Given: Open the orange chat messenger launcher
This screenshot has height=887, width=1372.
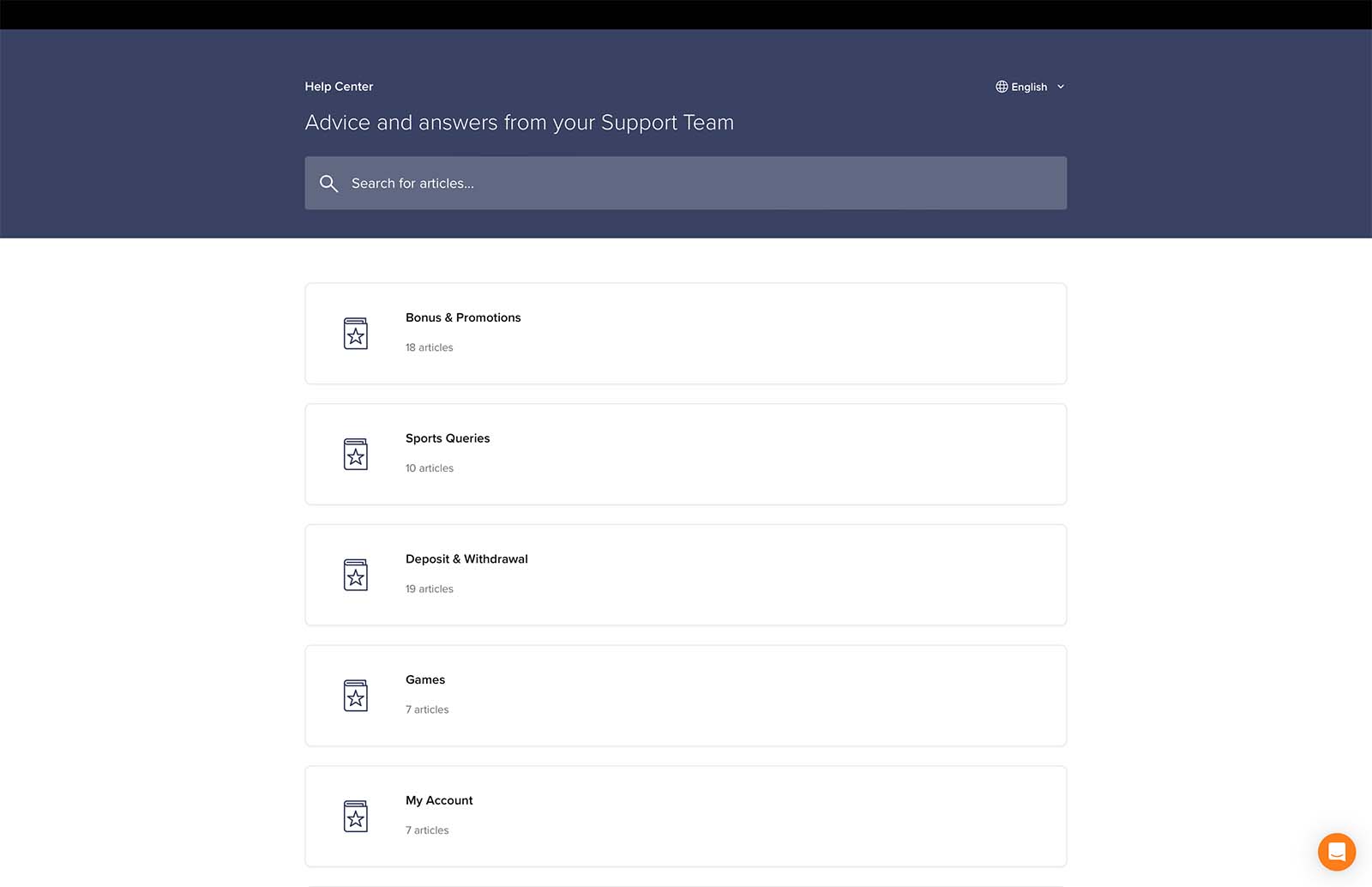Looking at the screenshot, I should coord(1336,852).
